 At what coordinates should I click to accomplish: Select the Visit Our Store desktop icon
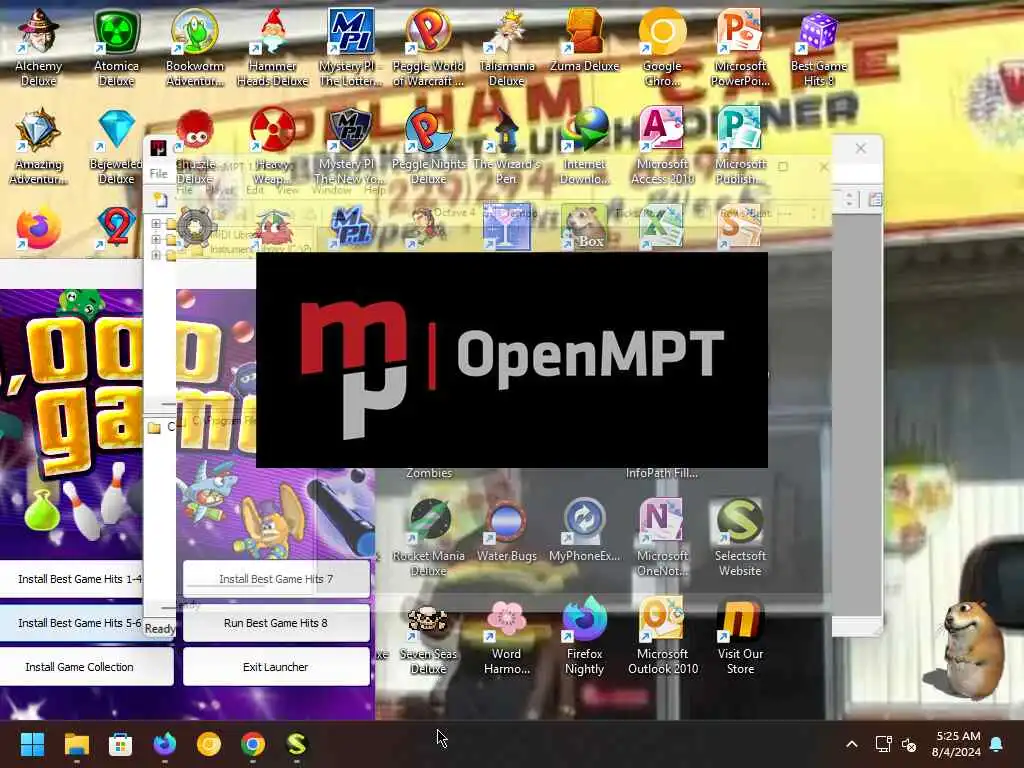pos(740,635)
